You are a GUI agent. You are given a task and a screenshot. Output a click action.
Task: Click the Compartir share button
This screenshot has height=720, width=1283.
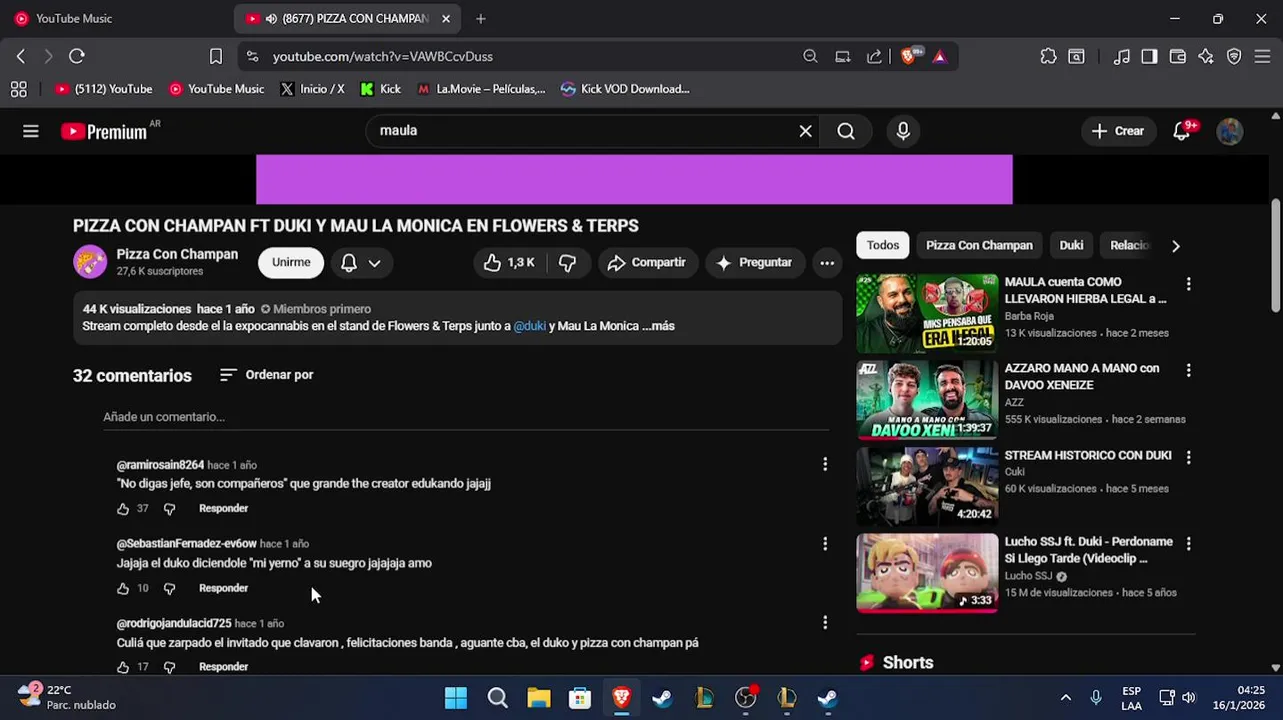[x=647, y=262]
